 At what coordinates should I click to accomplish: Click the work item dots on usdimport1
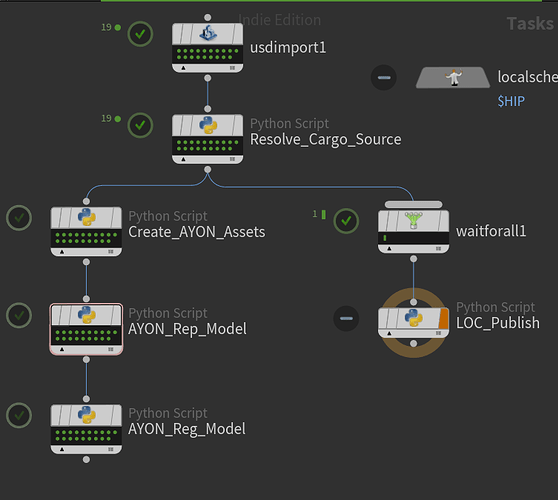(208, 54)
